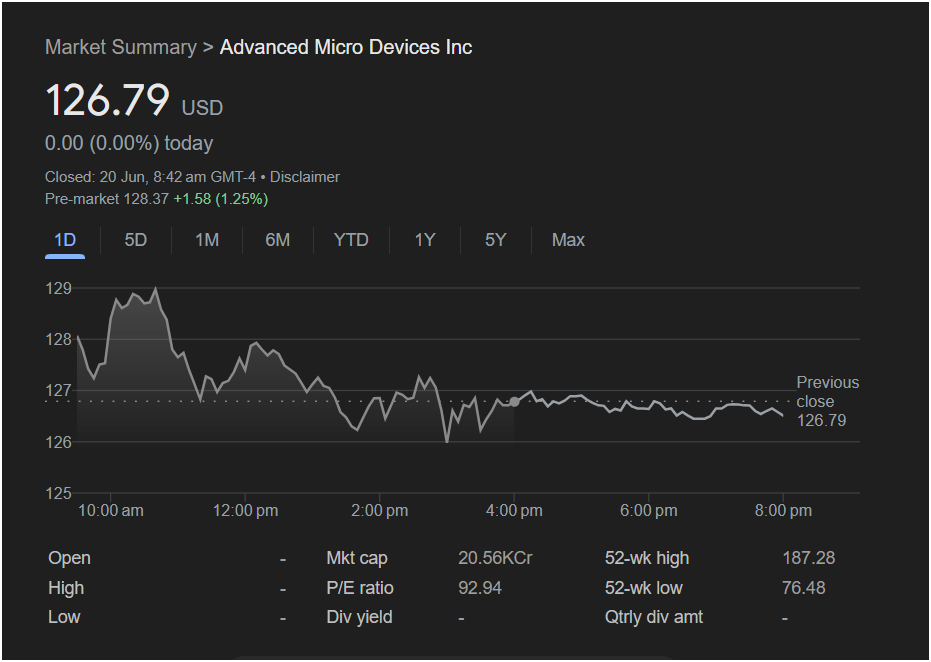
Task: Click the Mkt cap label
Action: point(357,558)
